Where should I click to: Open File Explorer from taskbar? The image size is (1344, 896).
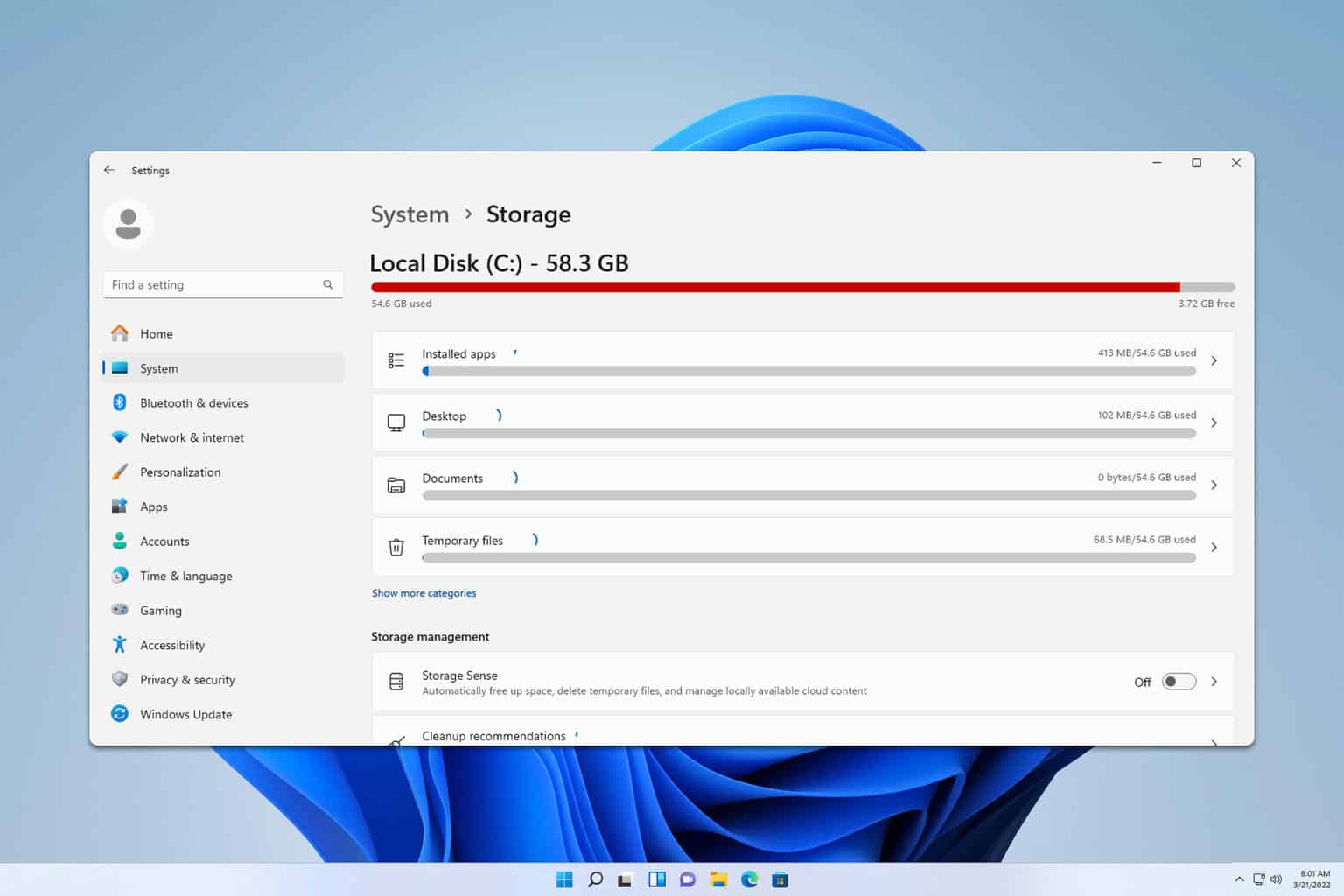pyautogui.click(x=718, y=879)
